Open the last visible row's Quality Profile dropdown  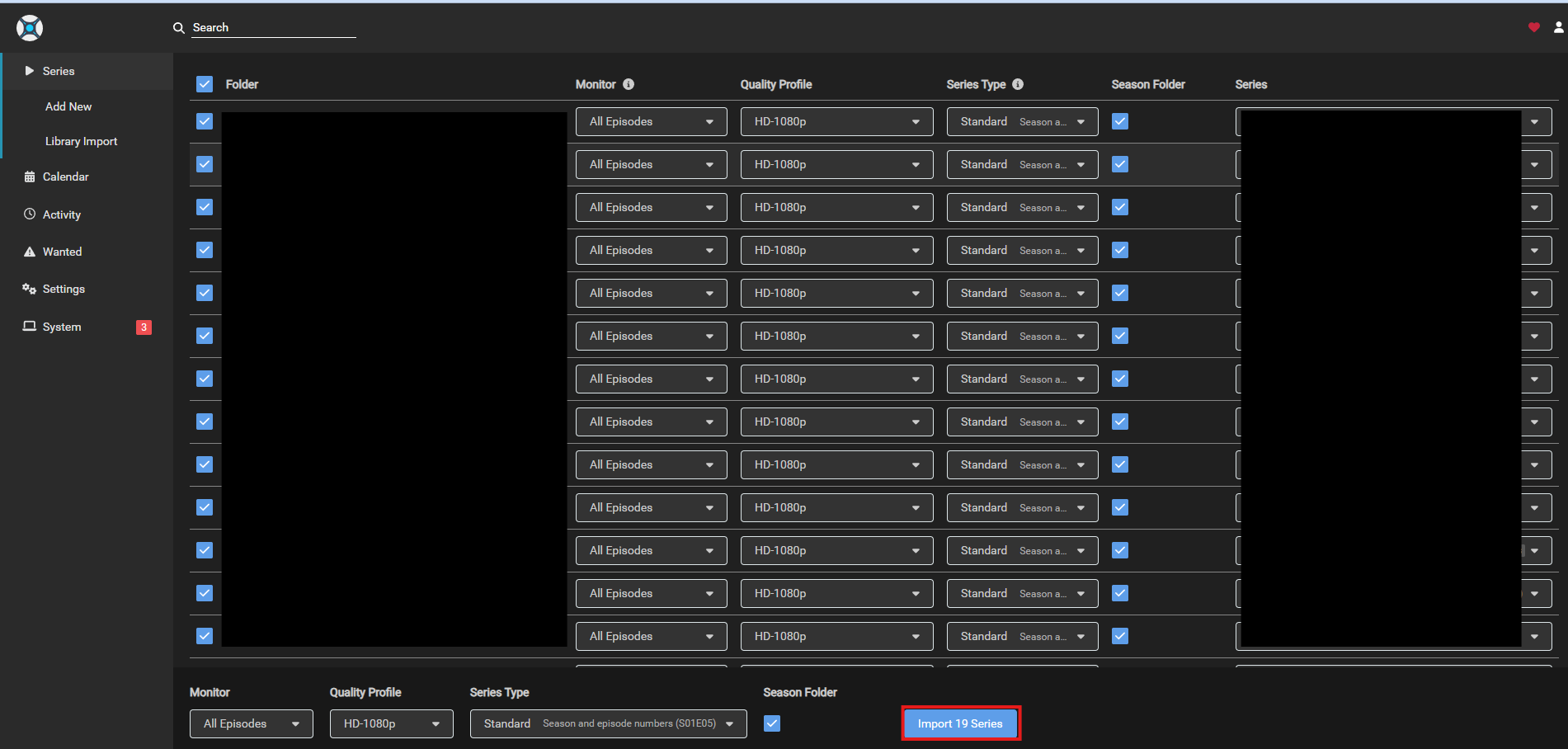point(837,636)
